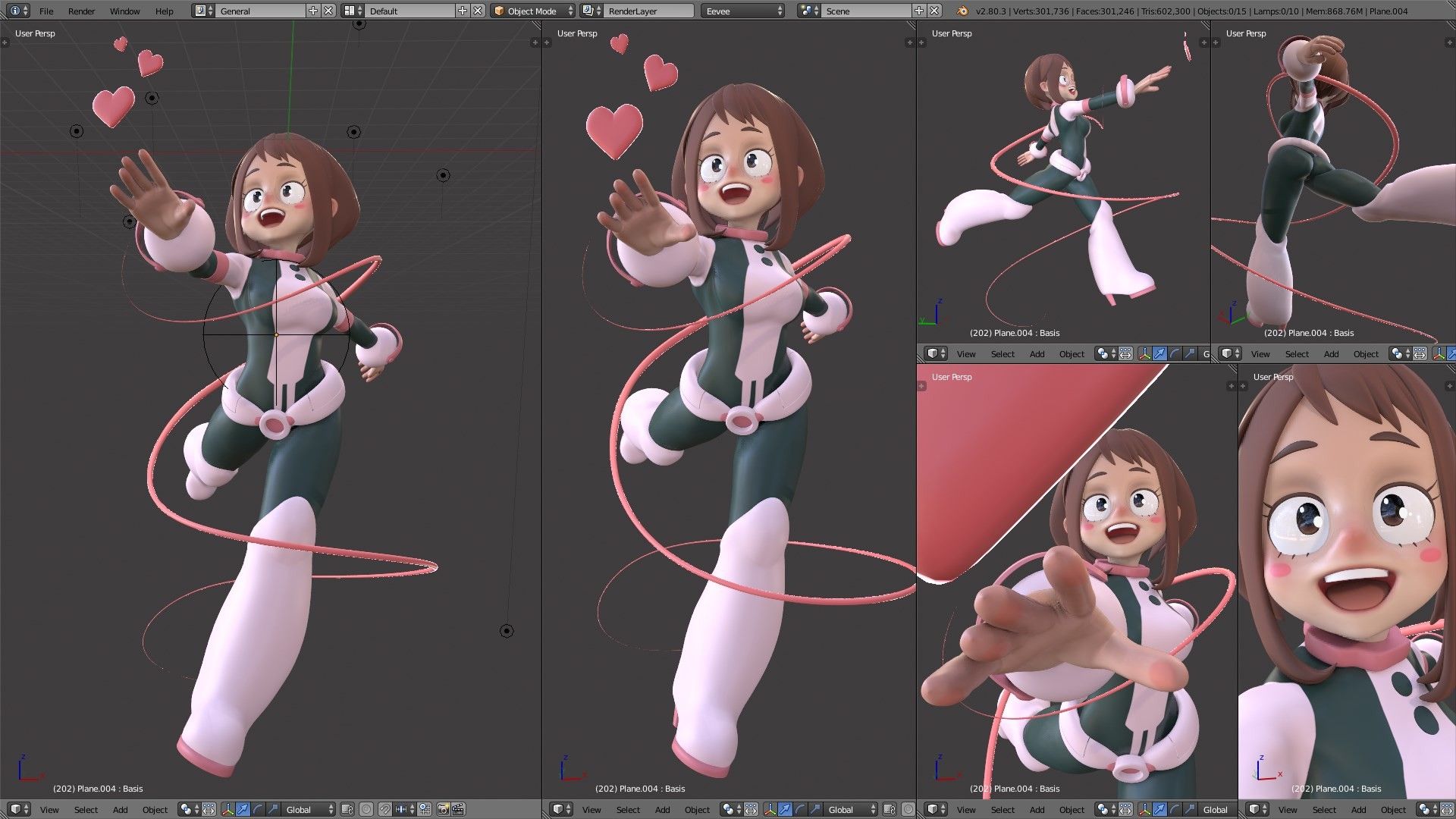Select the translate manipulator arrow icon
The image size is (1456, 819).
coord(243,809)
